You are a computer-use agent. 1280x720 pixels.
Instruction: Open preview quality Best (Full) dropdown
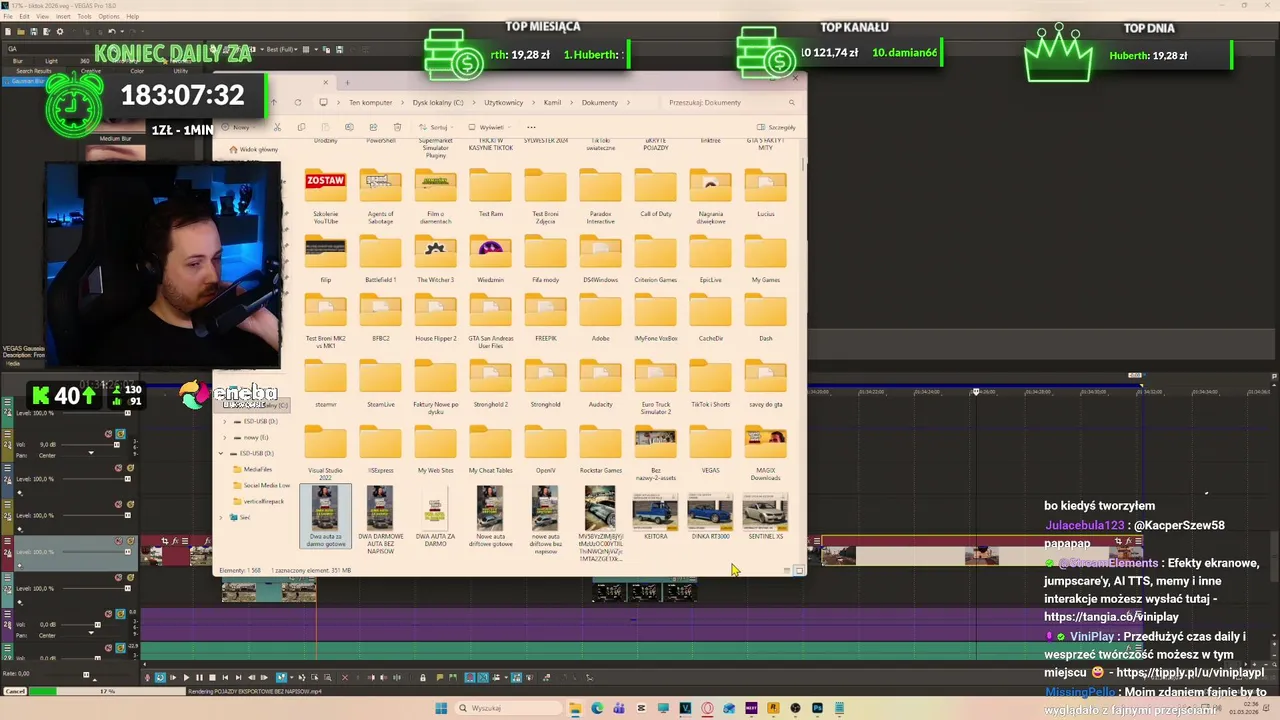284,49
